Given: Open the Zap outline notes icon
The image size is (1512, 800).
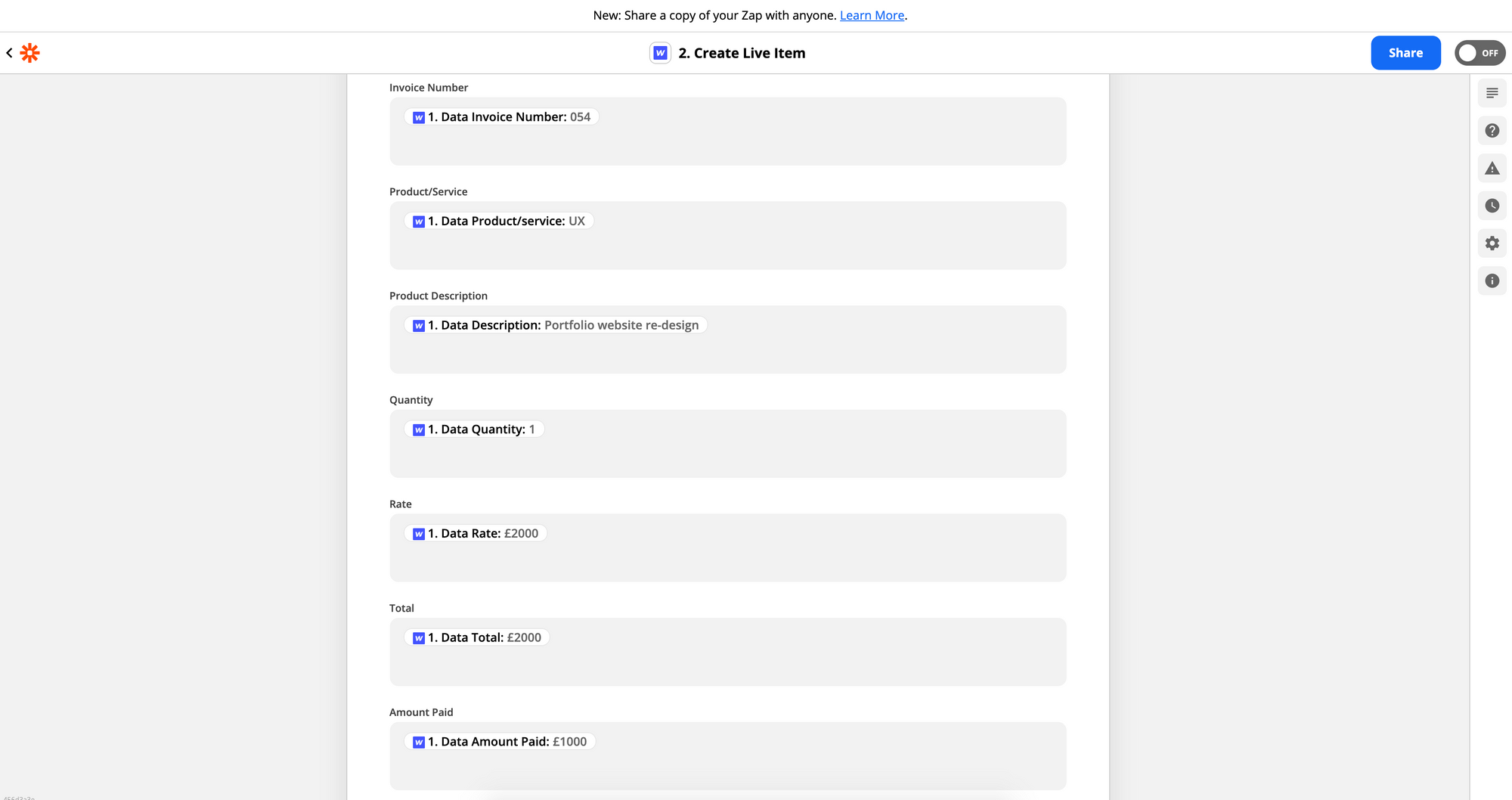Looking at the screenshot, I should pos(1492,93).
